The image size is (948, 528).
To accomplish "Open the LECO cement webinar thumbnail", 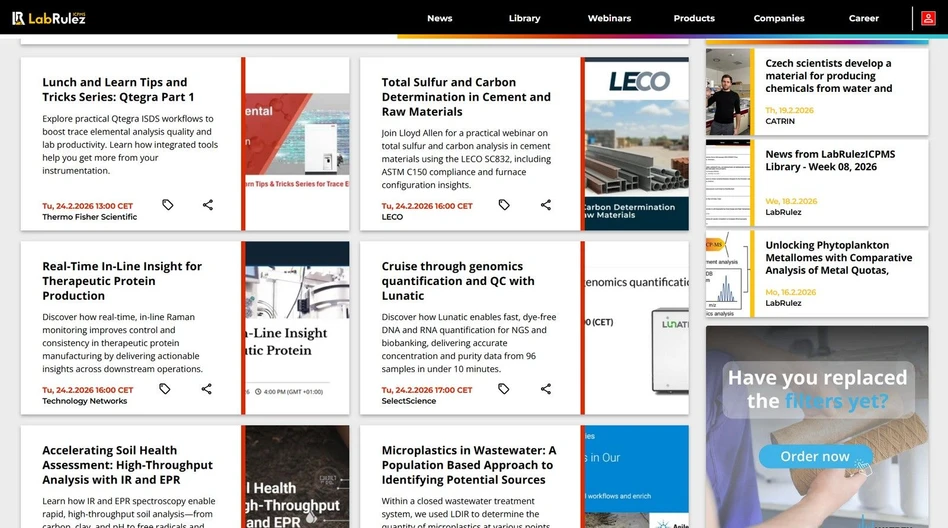I will [x=637, y=144].
